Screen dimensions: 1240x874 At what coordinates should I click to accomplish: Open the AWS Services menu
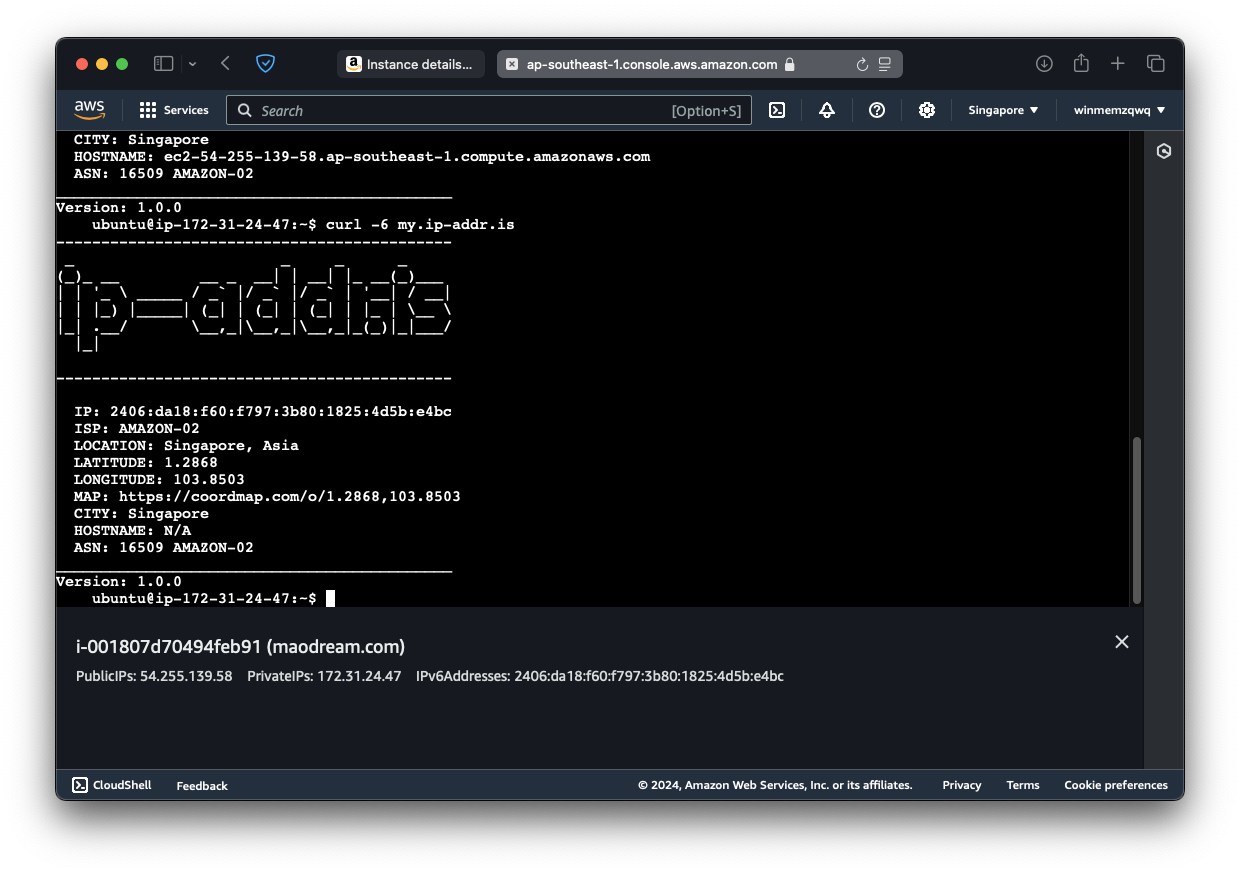click(x=174, y=110)
